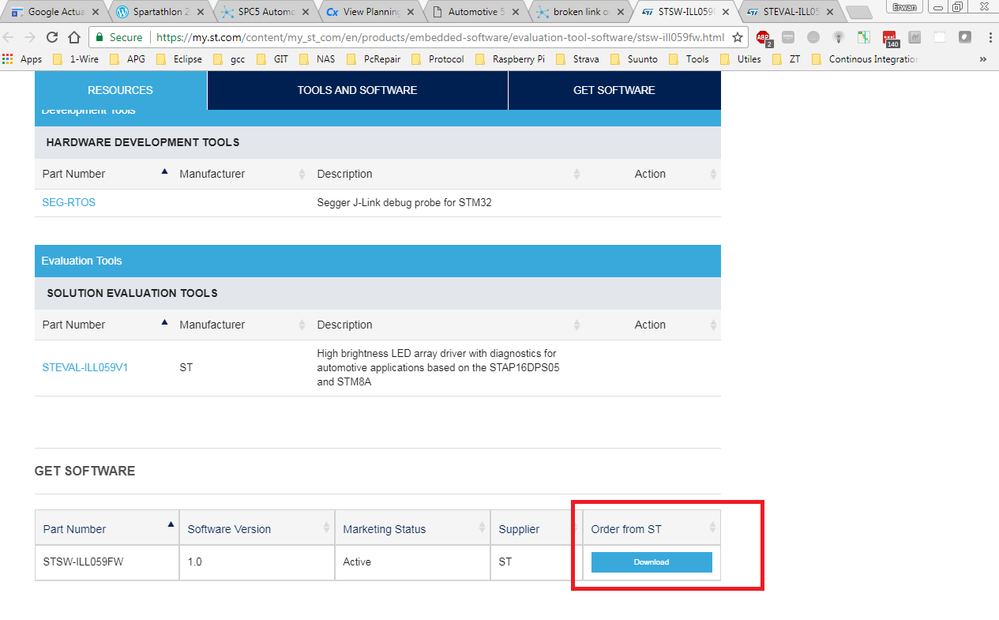Open the browser home page

74,37
